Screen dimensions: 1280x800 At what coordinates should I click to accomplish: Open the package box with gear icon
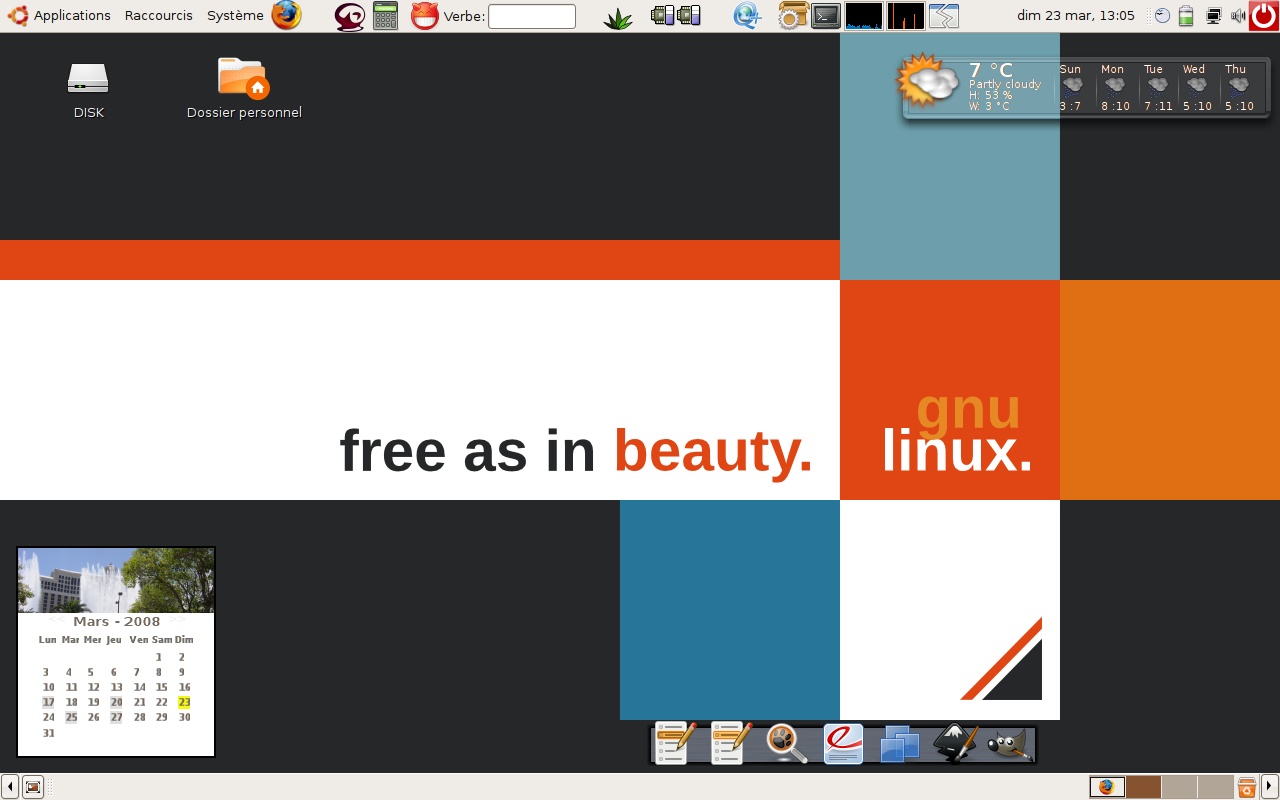pos(793,16)
